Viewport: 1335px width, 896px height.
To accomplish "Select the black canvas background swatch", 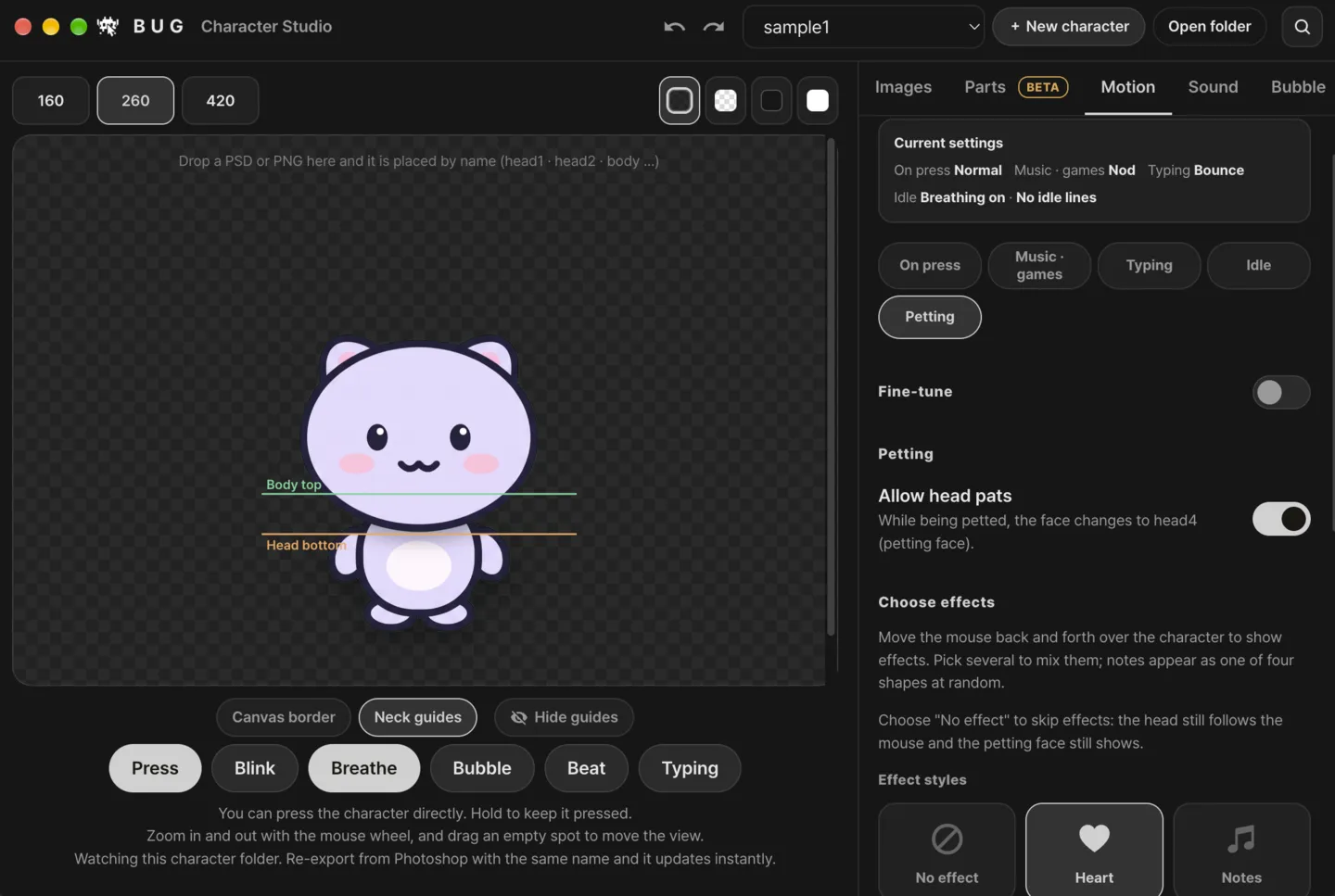I will pos(771,100).
